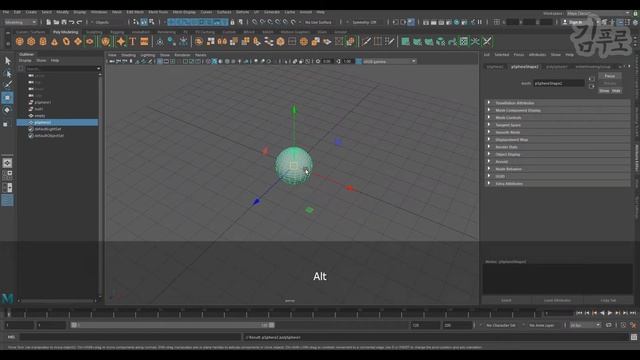This screenshot has height=360, width=640.
Task: Toggle Symmetry Off setting in status line
Action: coord(364,22)
